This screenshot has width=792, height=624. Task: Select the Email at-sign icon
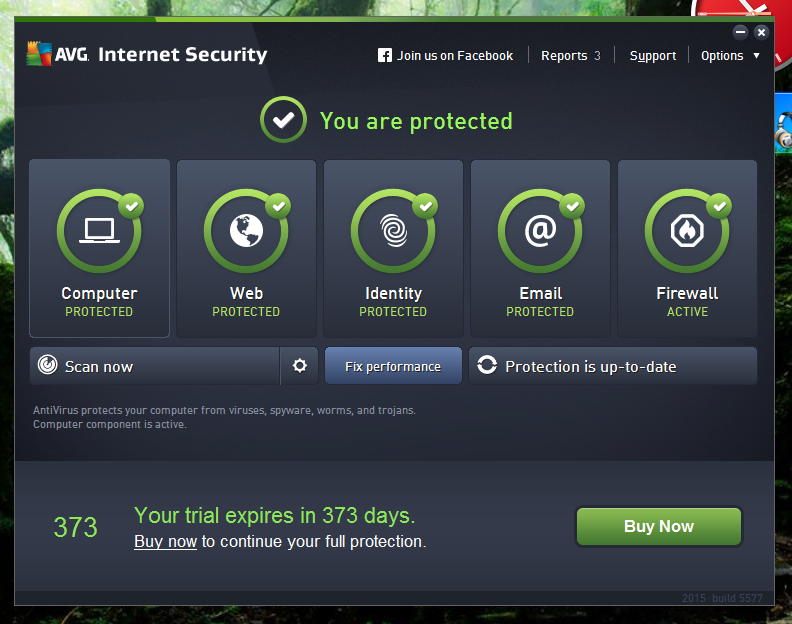click(x=540, y=231)
